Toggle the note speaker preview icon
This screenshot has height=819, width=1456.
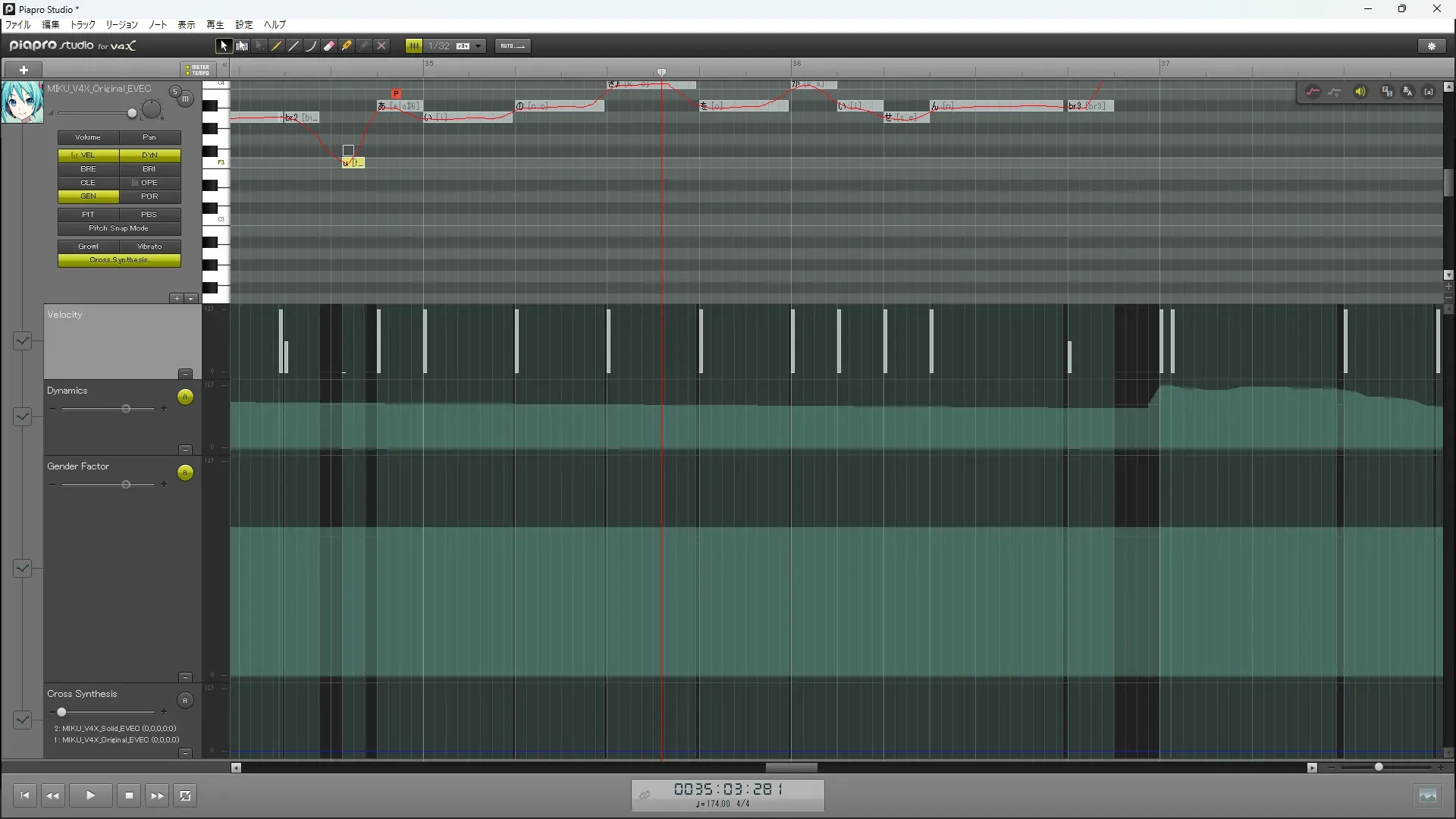click(x=1360, y=92)
